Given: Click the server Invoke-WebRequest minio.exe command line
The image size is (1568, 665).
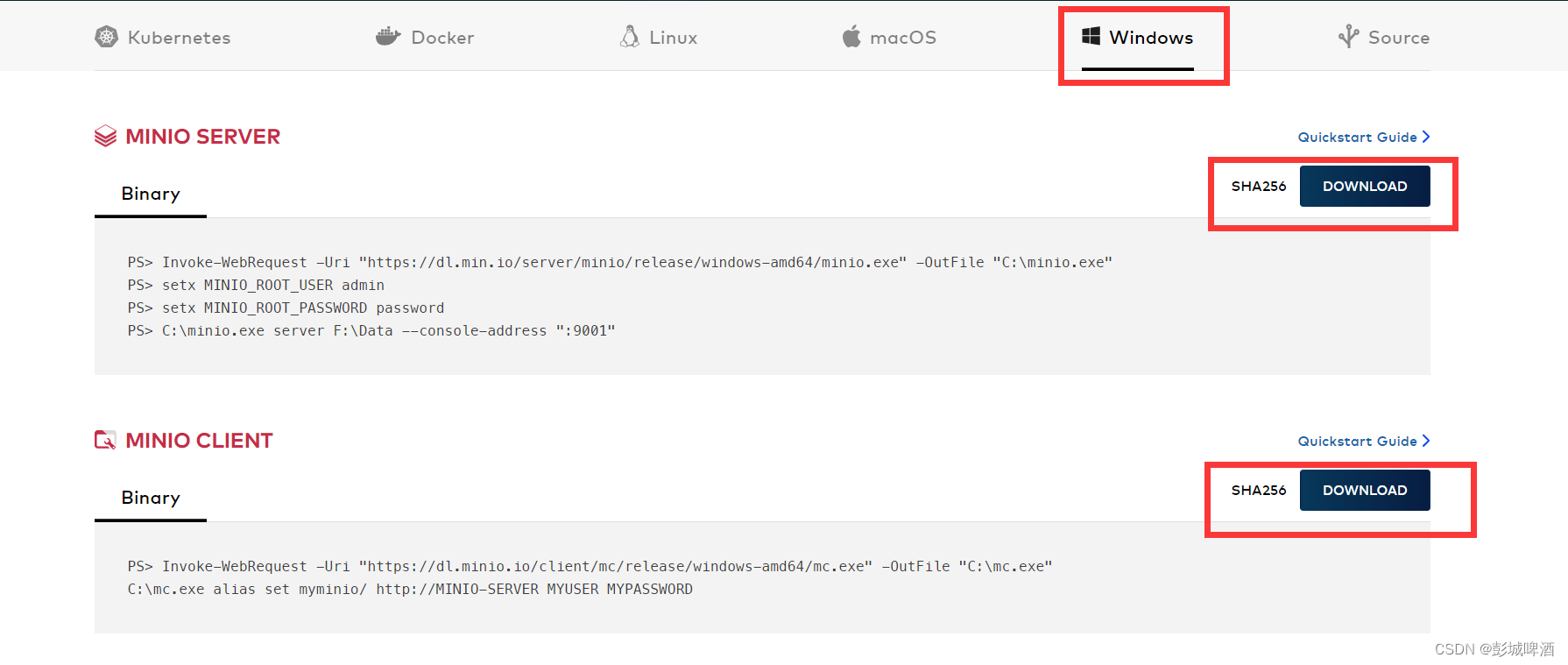Looking at the screenshot, I should [620, 262].
